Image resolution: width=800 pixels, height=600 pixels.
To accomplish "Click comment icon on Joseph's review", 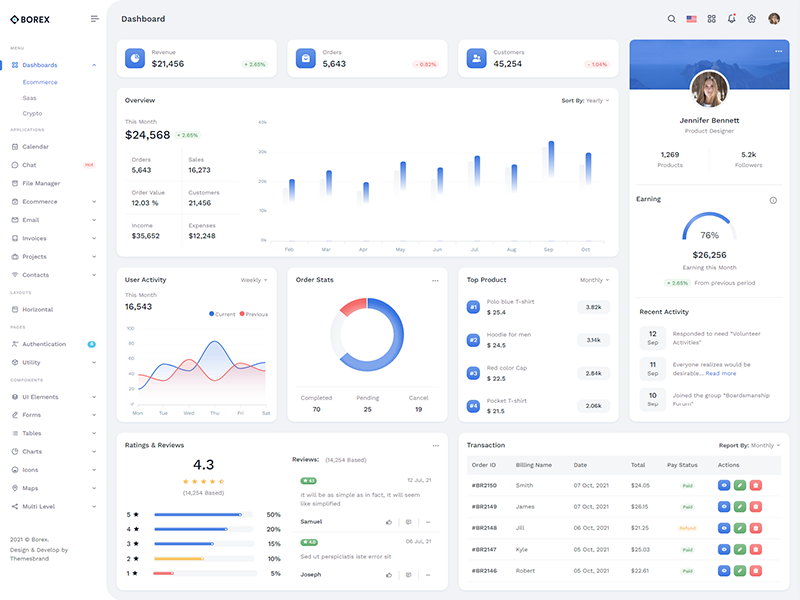I will pos(408,575).
